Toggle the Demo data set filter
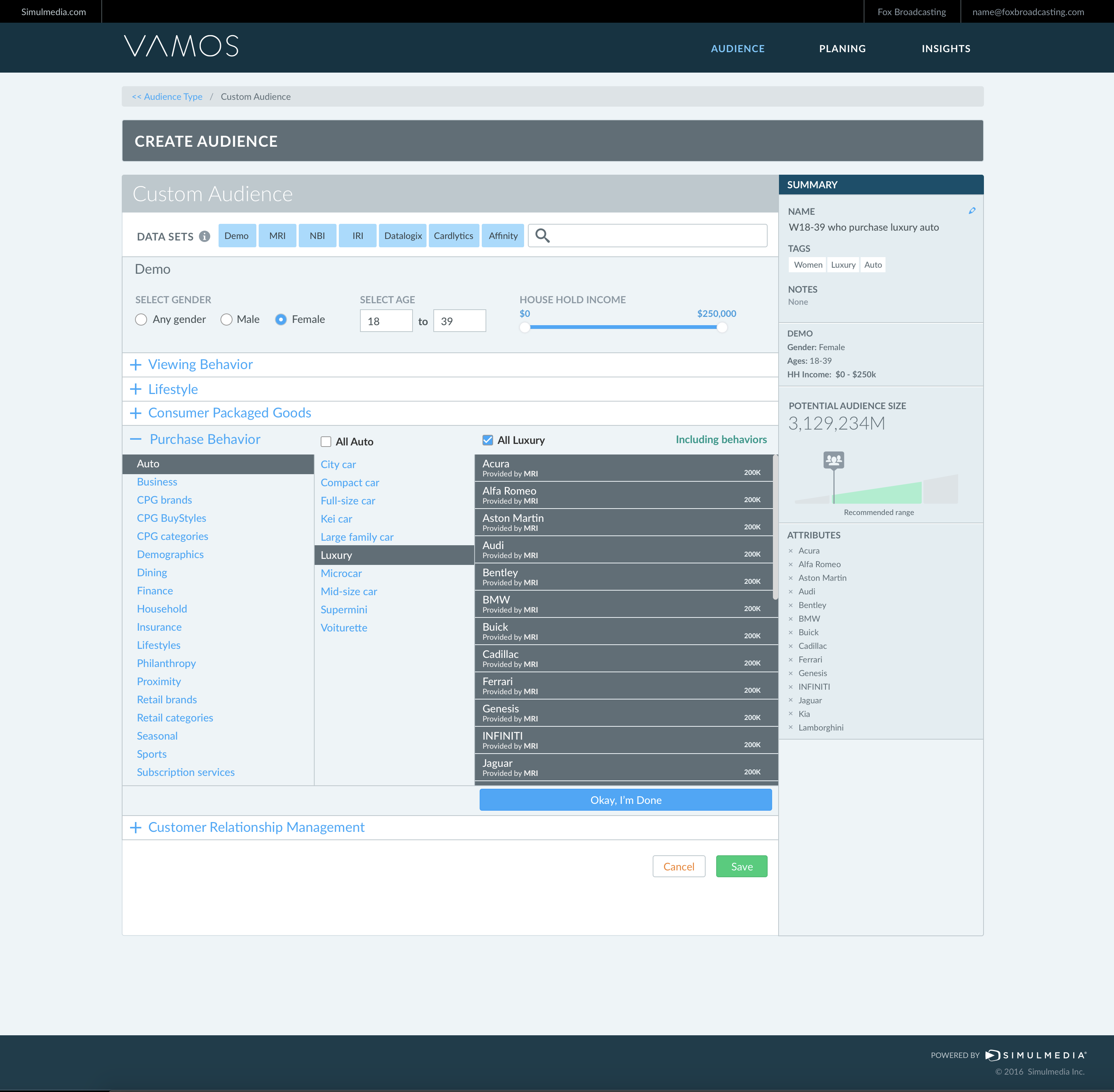1114x1092 pixels. 237,236
